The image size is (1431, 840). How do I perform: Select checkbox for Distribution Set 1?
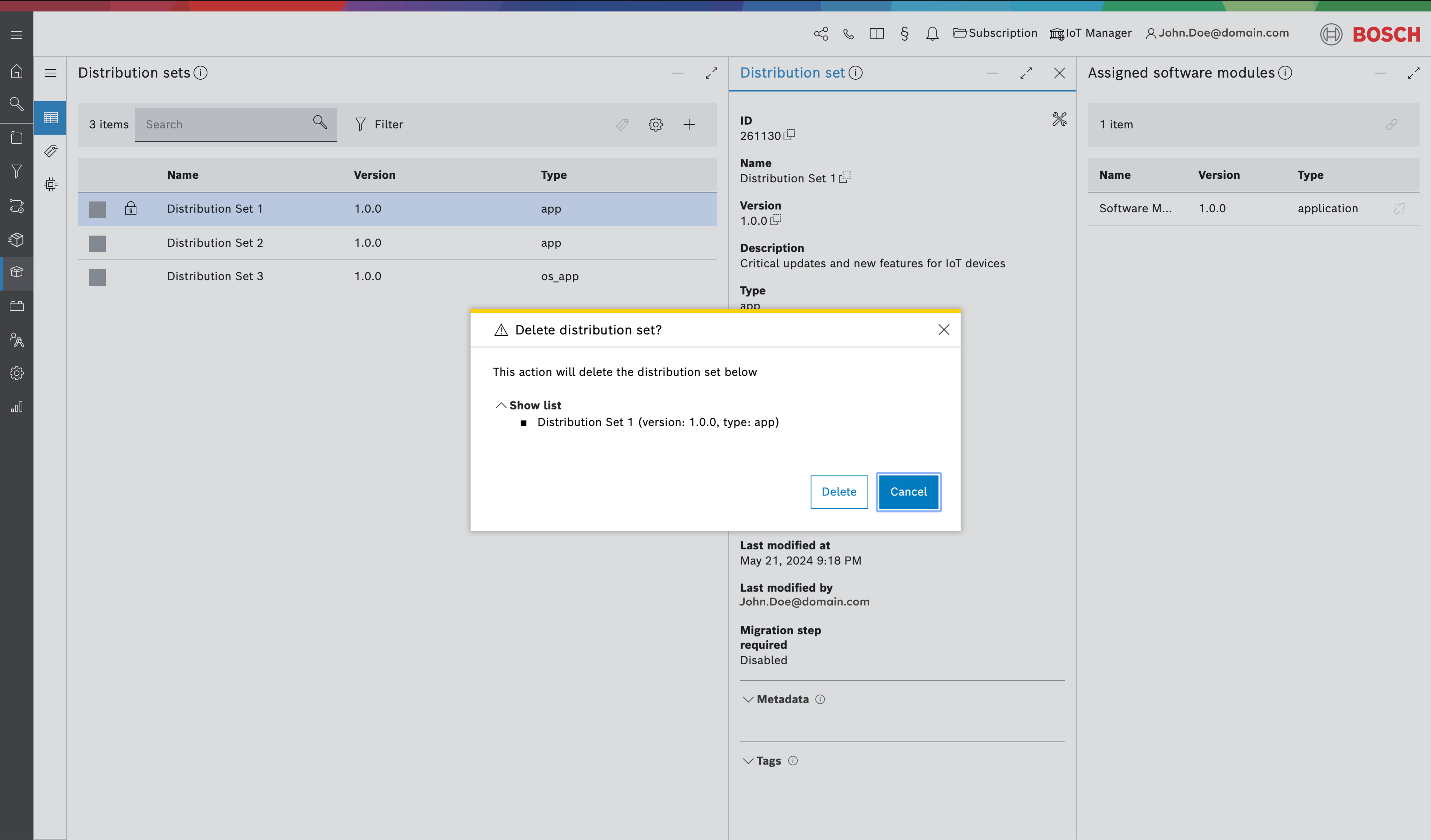[97, 209]
